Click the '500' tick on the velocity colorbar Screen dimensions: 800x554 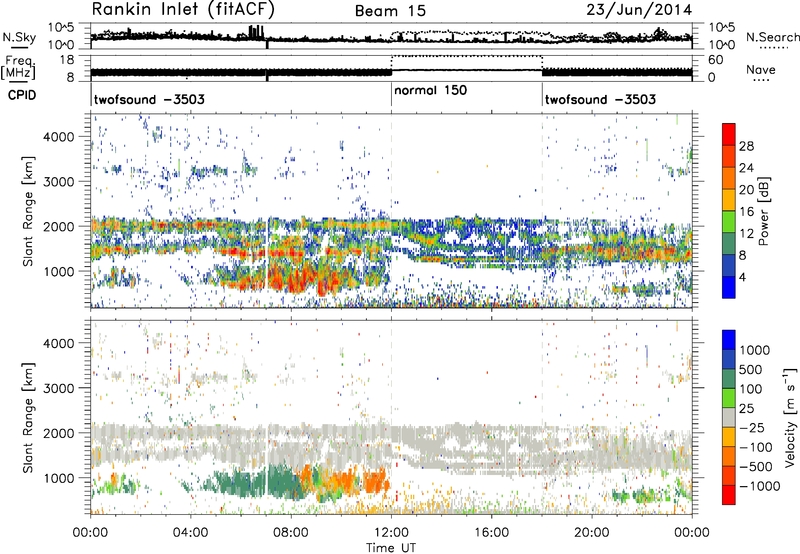click(750, 370)
